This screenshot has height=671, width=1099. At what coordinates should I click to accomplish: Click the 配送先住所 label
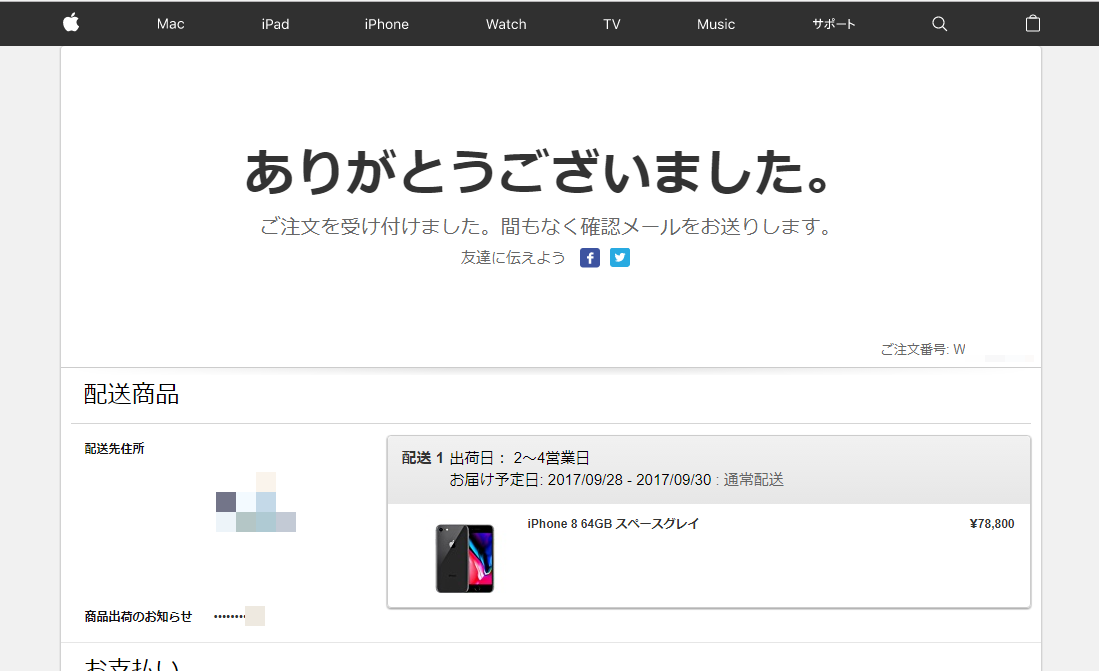click(x=114, y=449)
